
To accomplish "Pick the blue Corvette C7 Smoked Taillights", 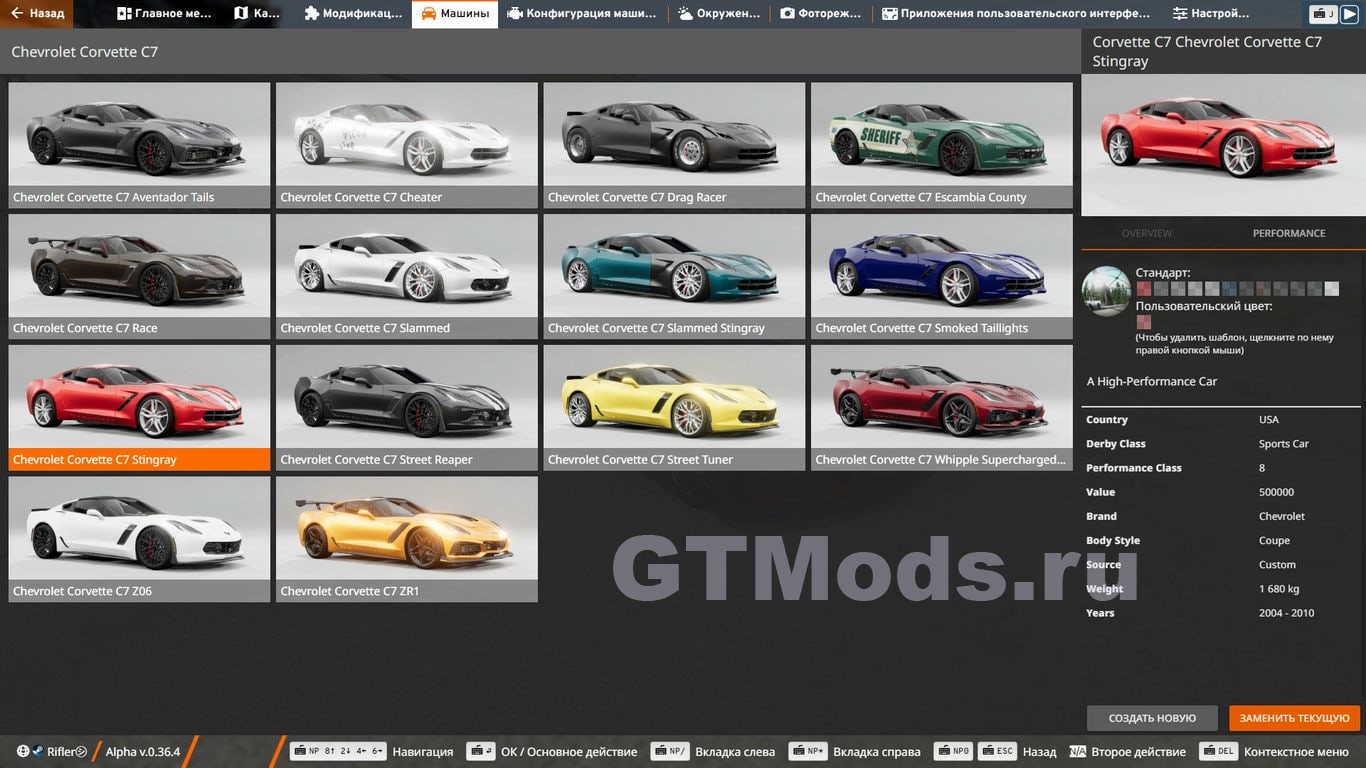I will (x=942, y=276).
